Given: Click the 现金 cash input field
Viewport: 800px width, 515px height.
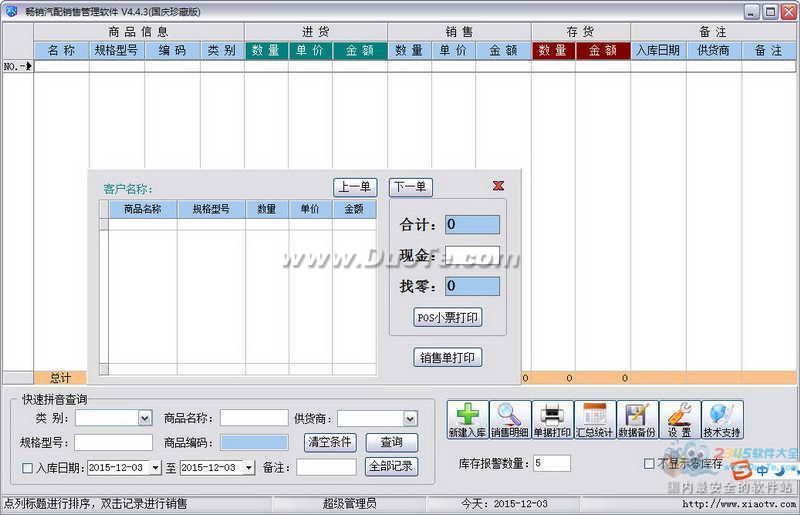Looking at the screenshot, I should 472,255.
